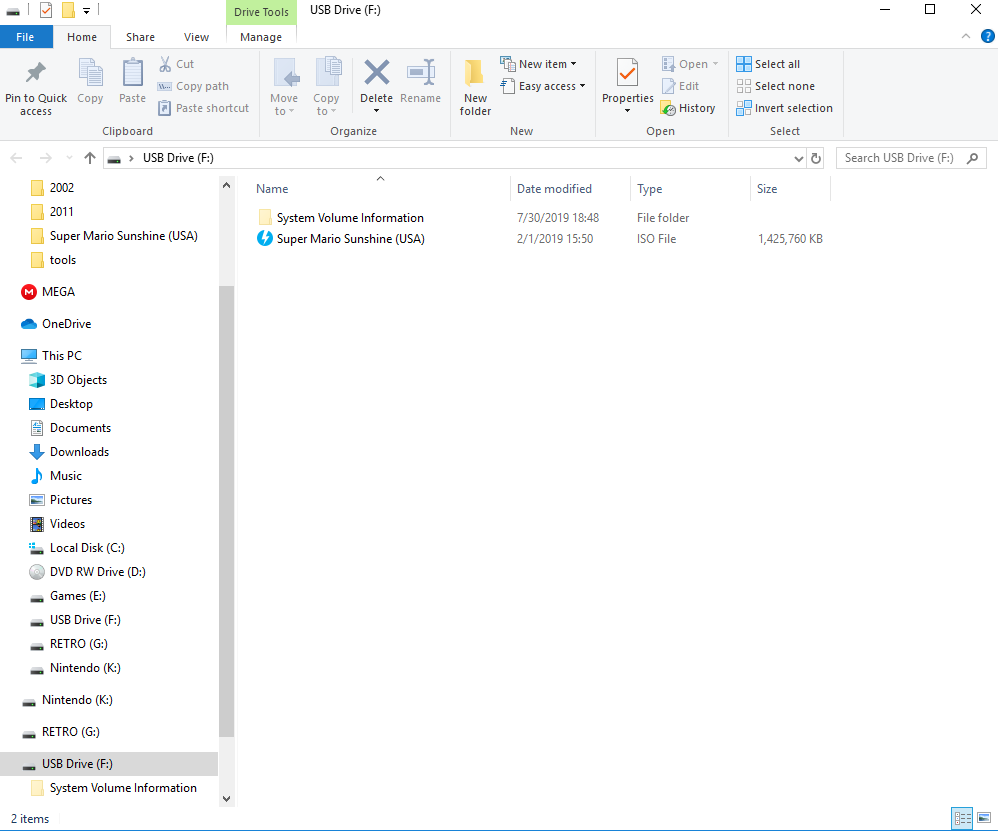Click the Paste clipboard icon
The image size is (998, 831).
click(x=132, y=72)
